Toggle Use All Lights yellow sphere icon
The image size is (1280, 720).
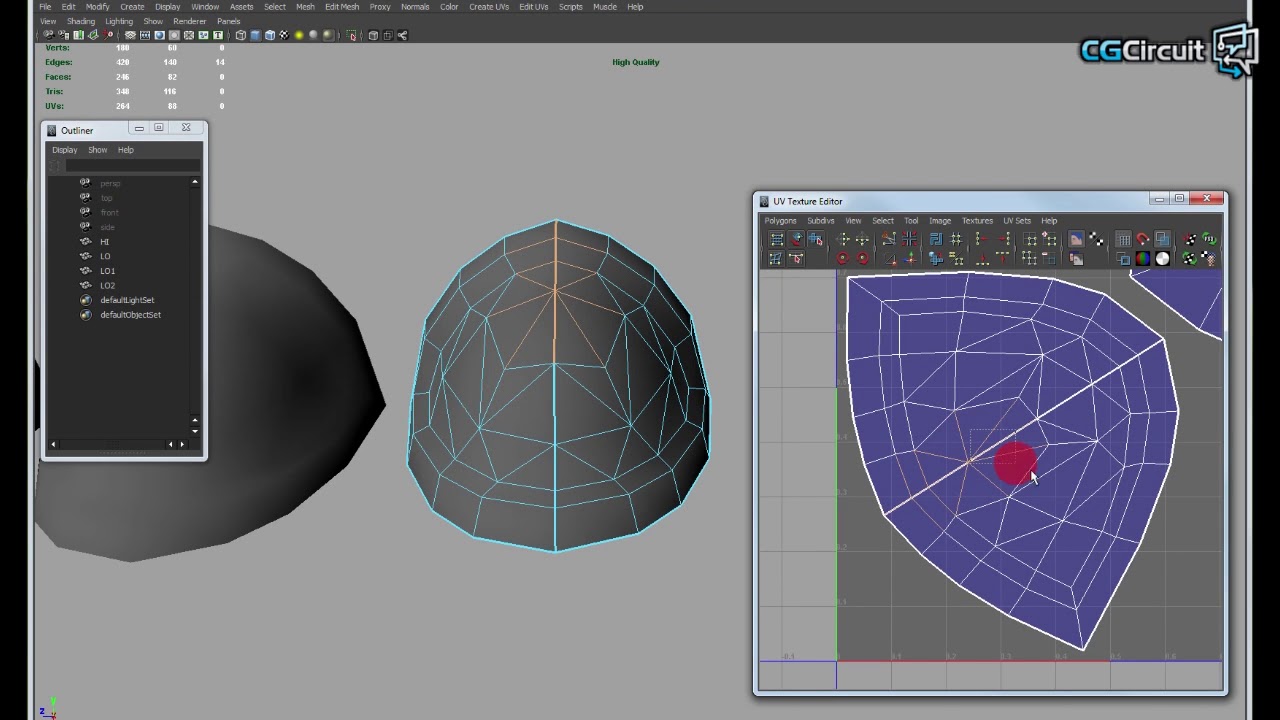coord(299,35)
